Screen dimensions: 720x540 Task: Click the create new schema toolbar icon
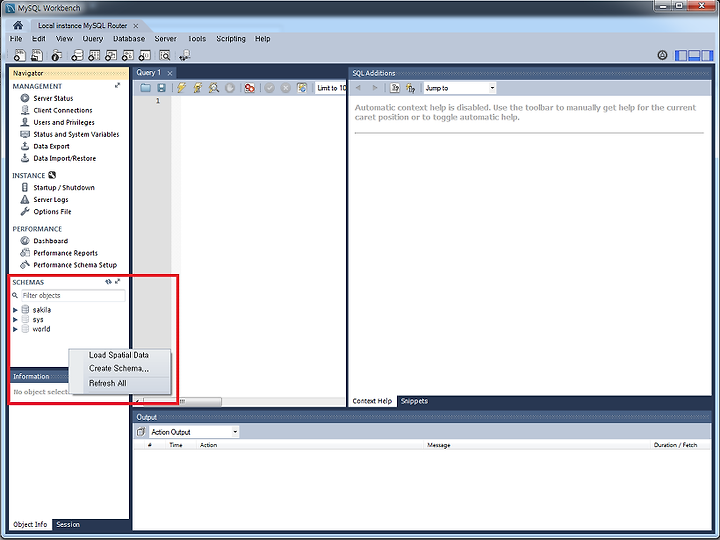pyautogui.click(x=77, y=56)
